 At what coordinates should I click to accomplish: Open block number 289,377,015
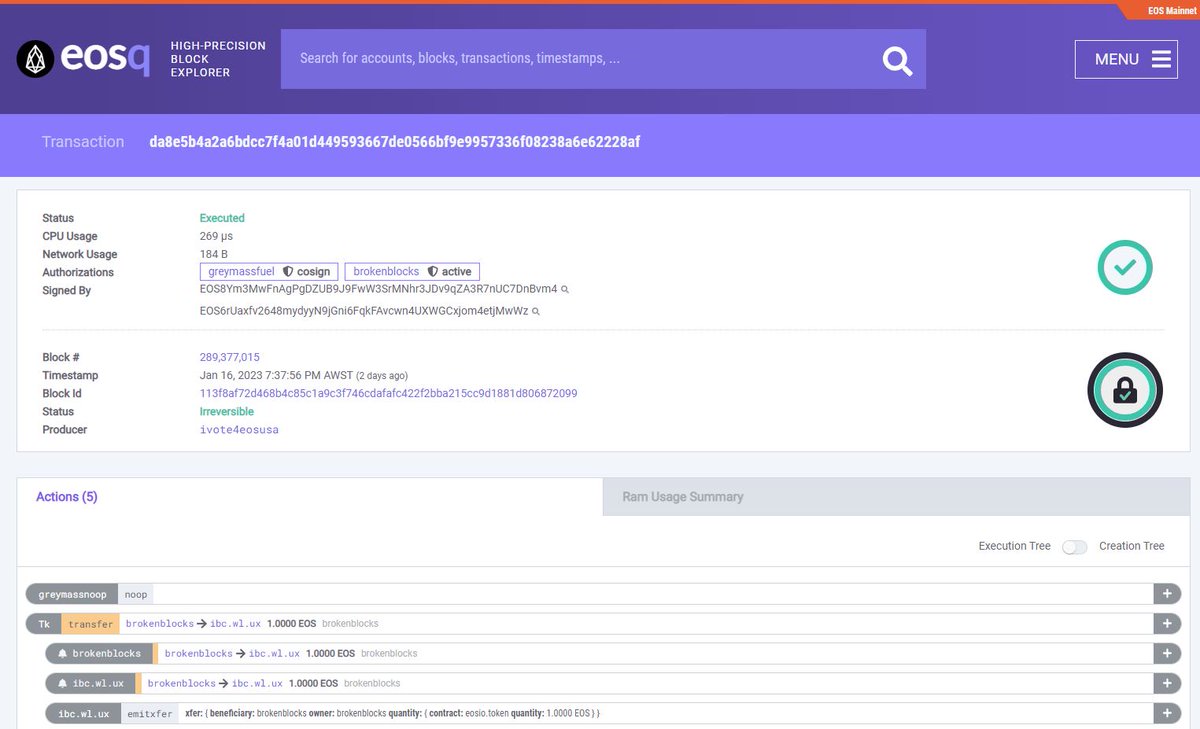click(x=230, y=357)
